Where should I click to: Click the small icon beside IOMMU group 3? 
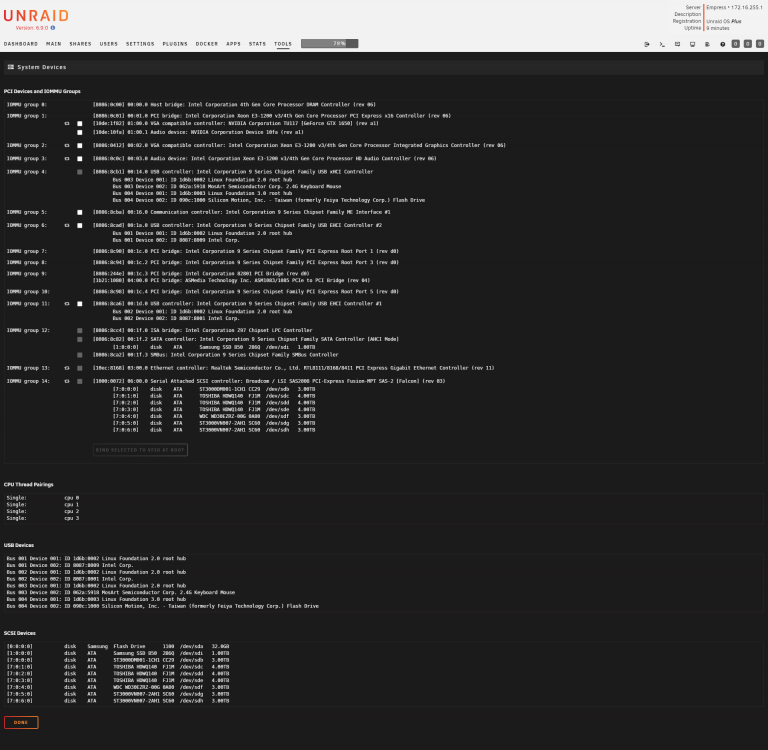click(67, 159)
